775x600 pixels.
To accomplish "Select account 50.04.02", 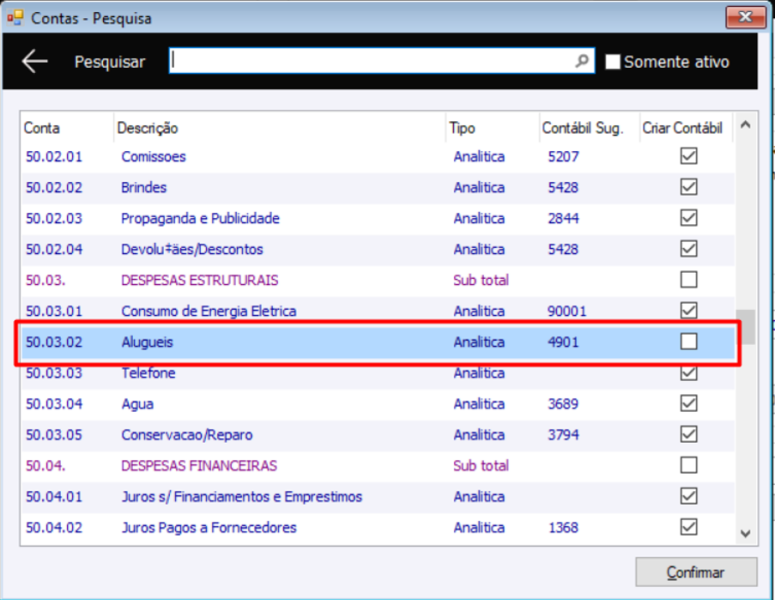I will [54, 527].
